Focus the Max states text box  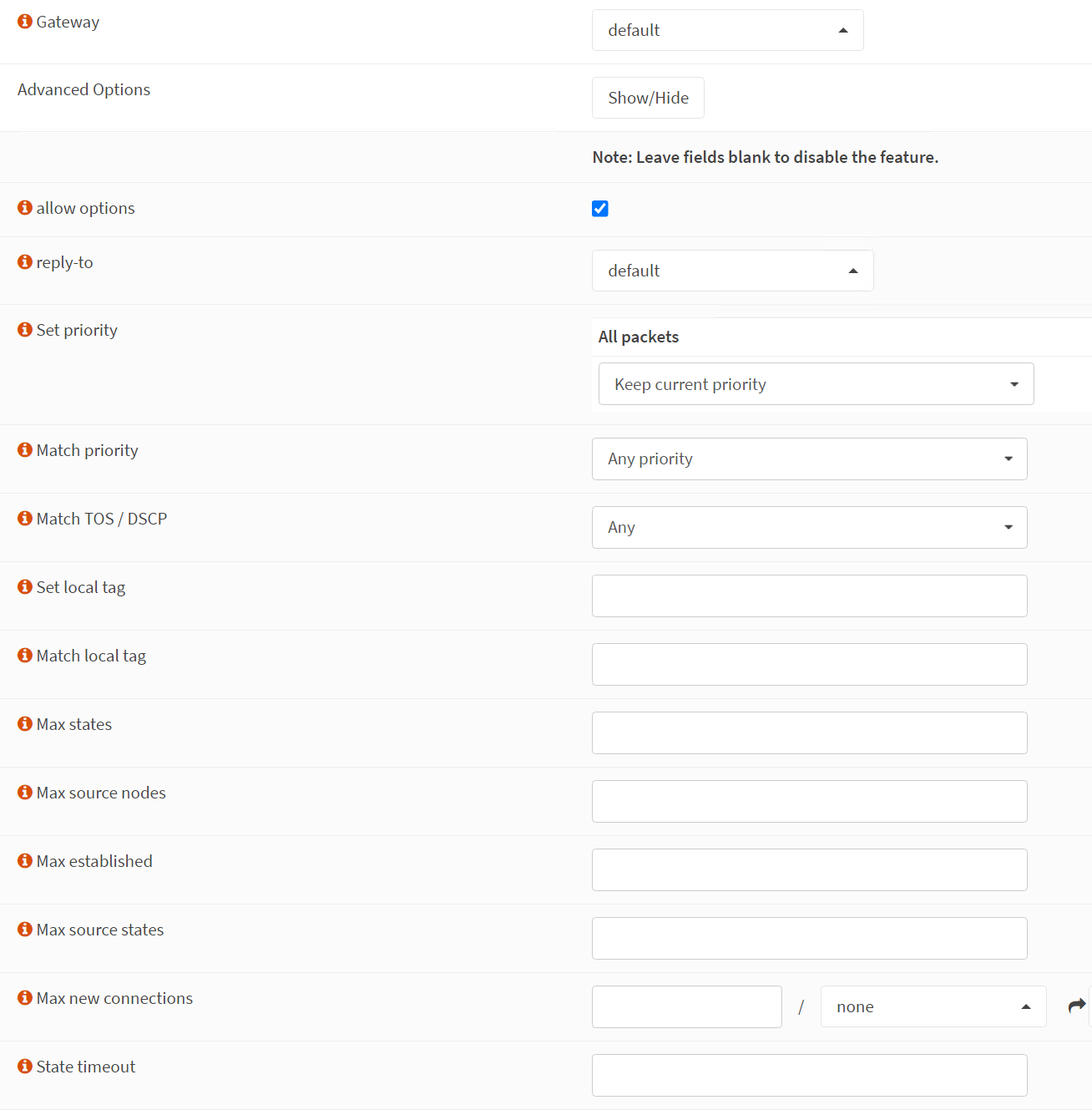point(810,732)
